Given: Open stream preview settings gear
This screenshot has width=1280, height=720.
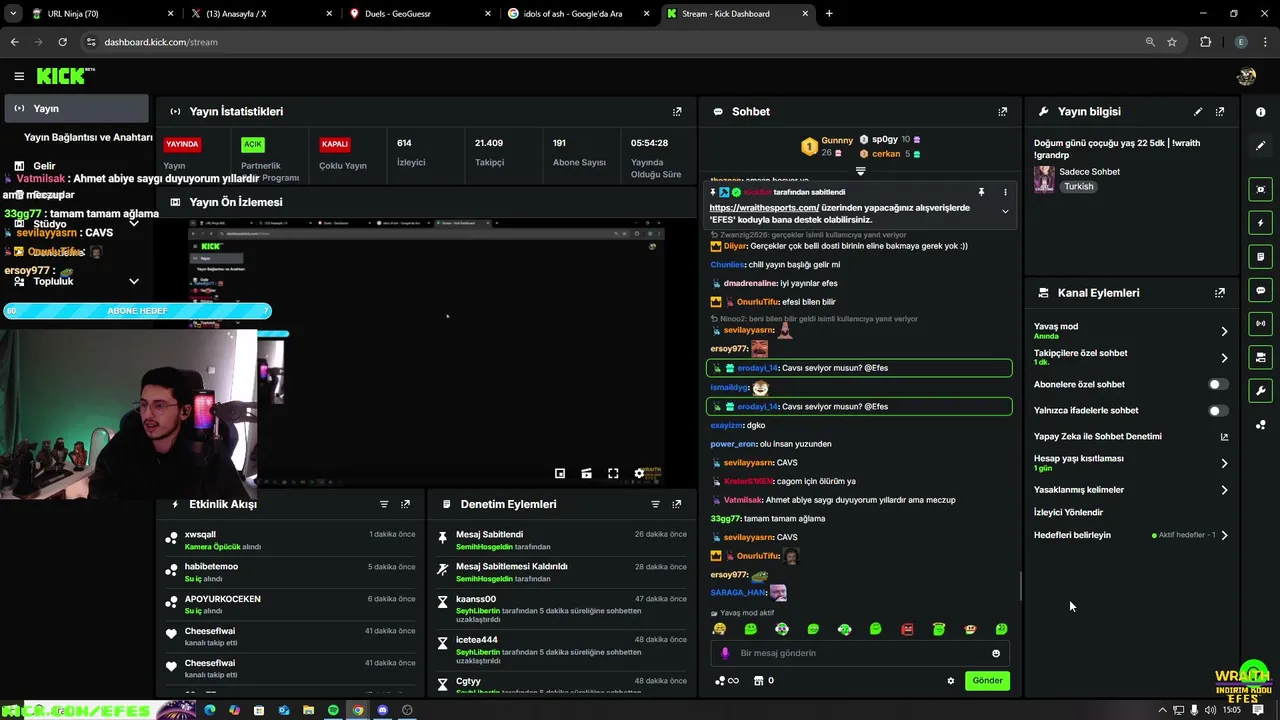Looking at the screenshot, I should pos(640,474).
